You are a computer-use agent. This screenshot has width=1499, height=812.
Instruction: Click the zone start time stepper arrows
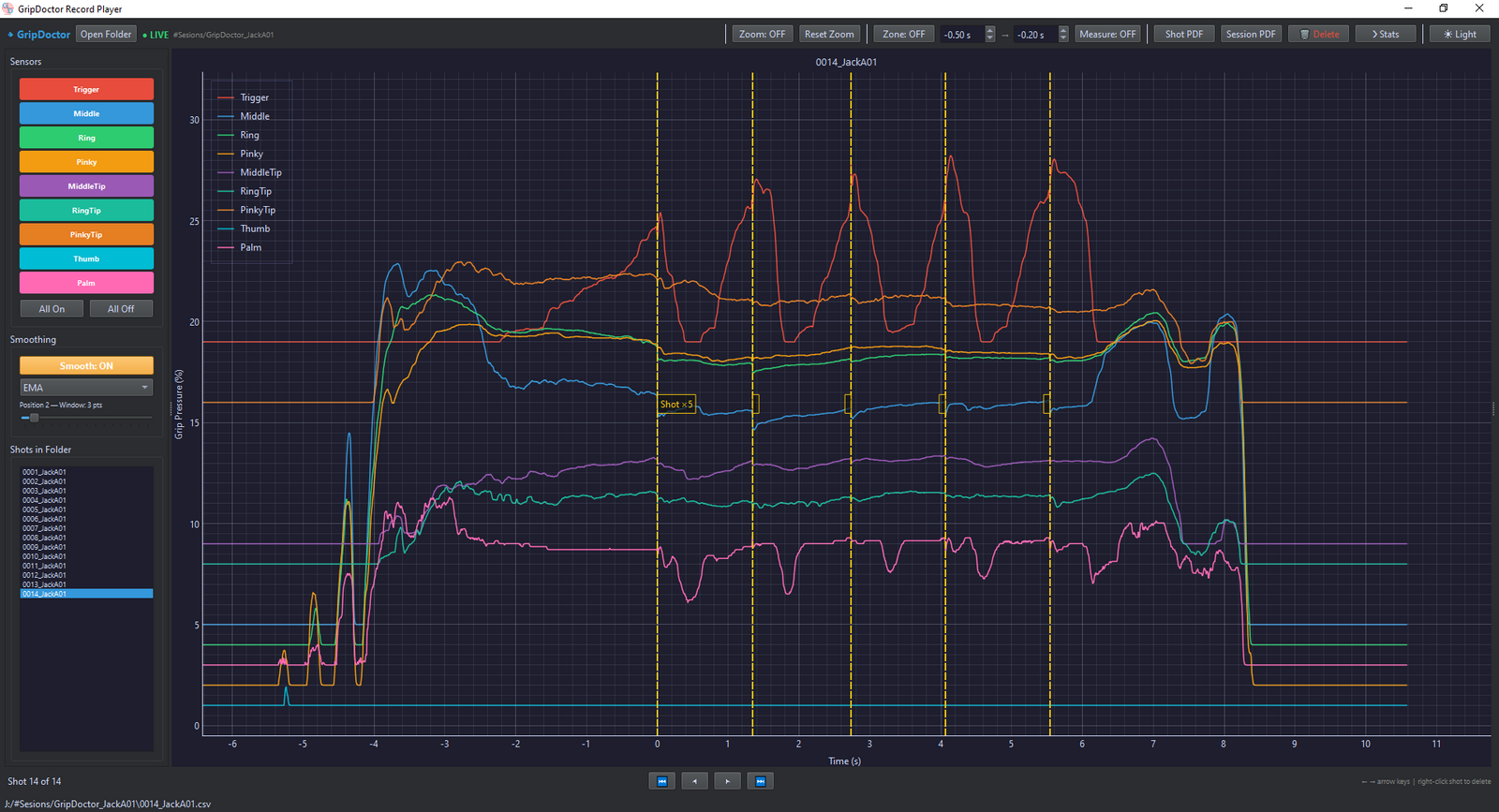click(990, 35)
